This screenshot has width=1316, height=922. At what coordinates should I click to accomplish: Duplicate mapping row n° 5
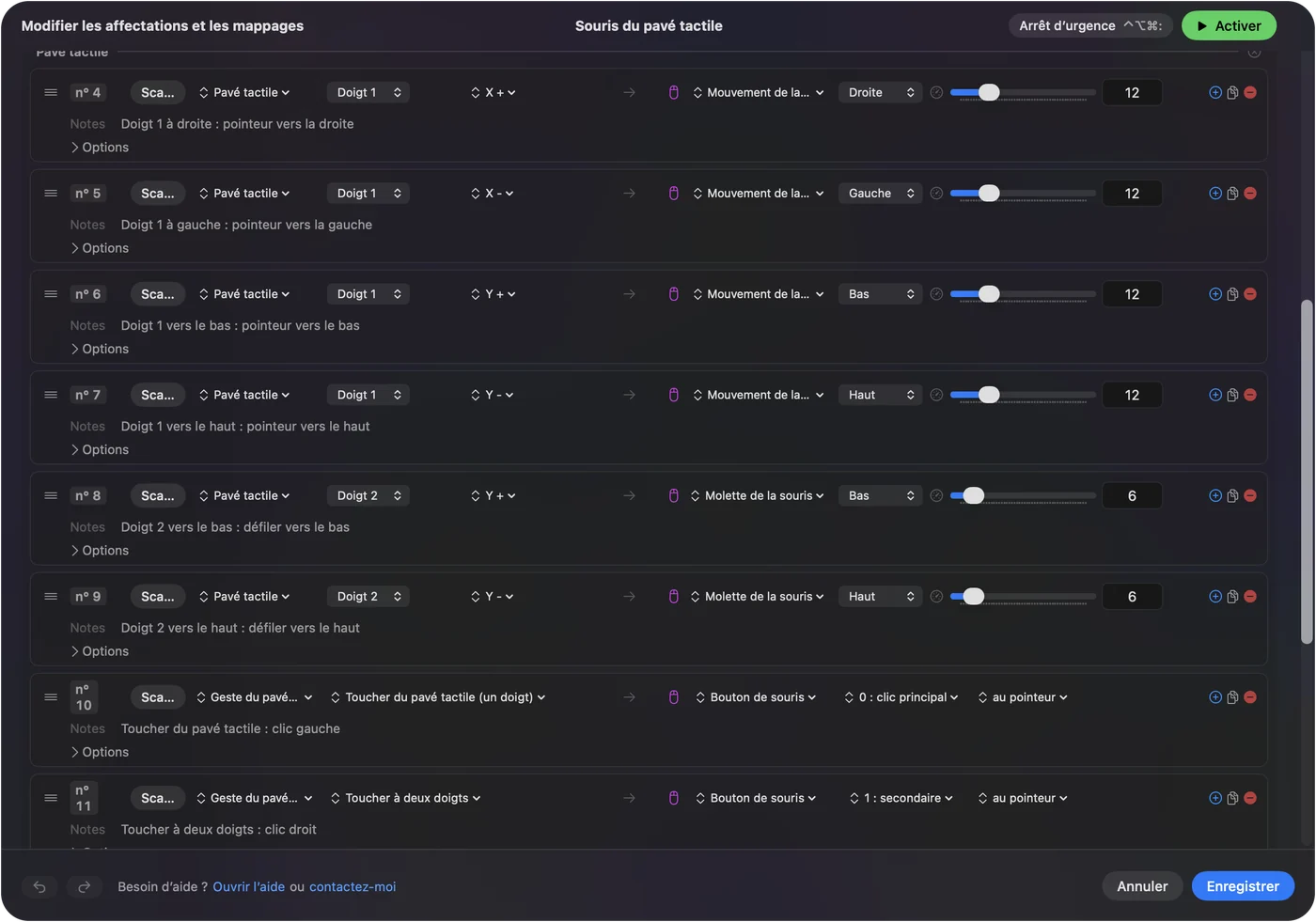pyautogui.click(x=1232, y=194)
